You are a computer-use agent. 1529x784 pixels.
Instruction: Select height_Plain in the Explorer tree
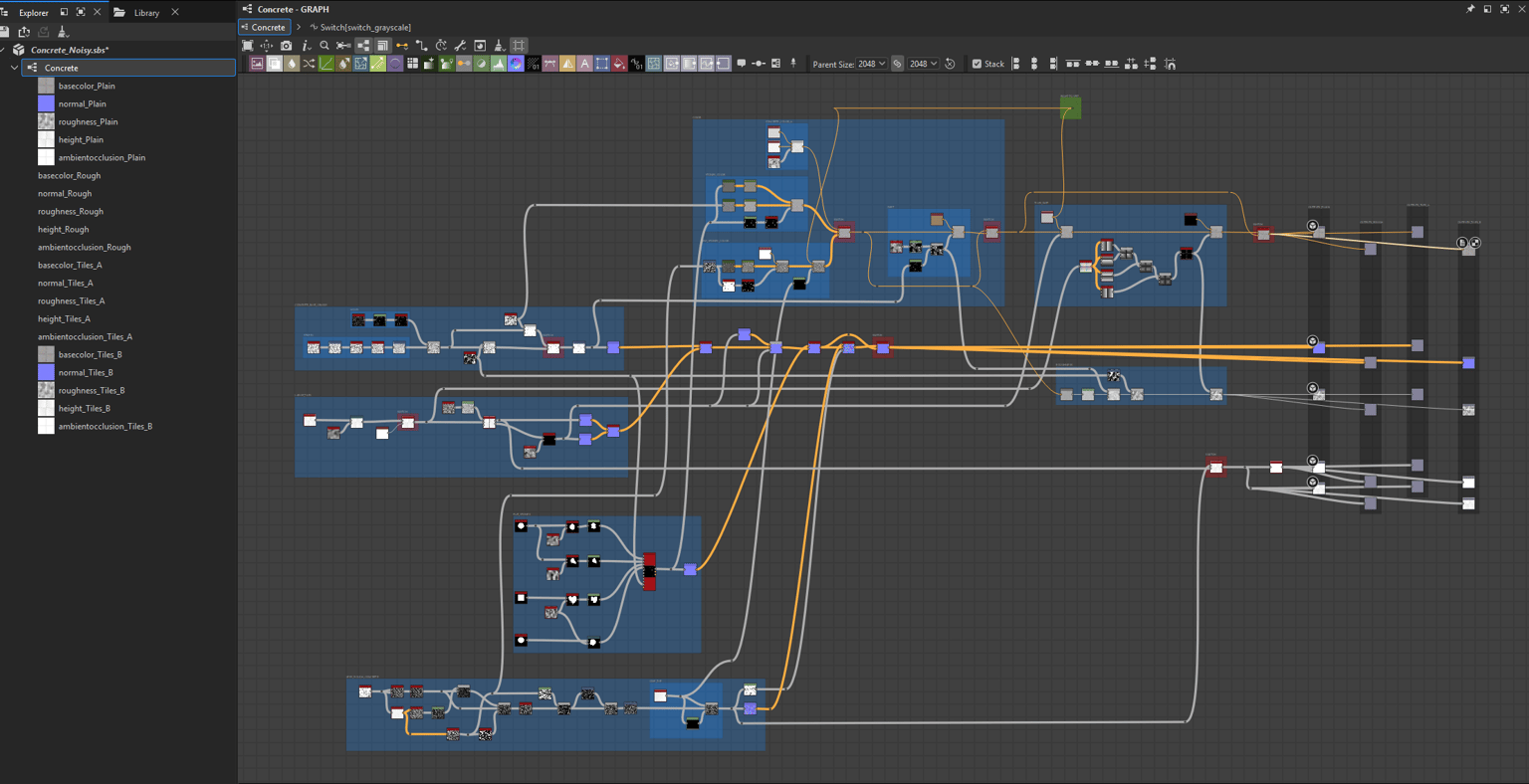pos(81,139)
